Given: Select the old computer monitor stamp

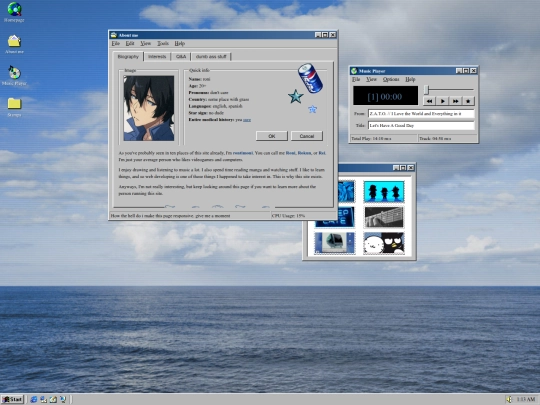Looking at the screenshot, I should tap(334, 243).
